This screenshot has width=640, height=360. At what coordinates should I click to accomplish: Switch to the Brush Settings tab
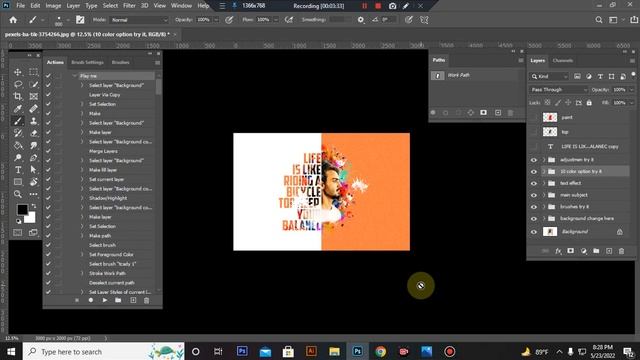tap(87, 62)
